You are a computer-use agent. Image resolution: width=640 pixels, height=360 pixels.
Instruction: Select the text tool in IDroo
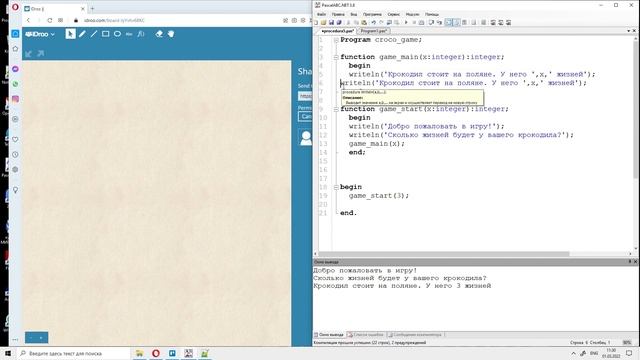click(x=129, y=34)
